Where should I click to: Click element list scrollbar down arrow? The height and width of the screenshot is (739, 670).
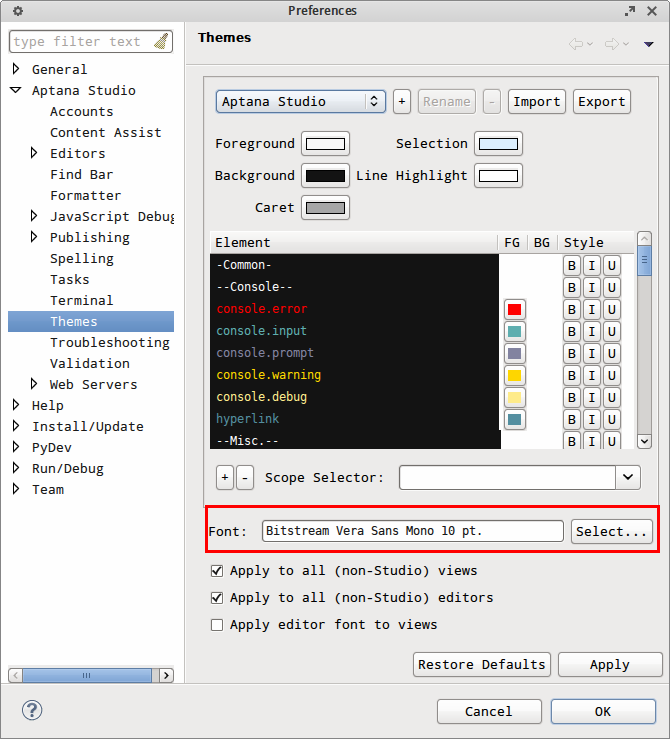coord(644,441)
